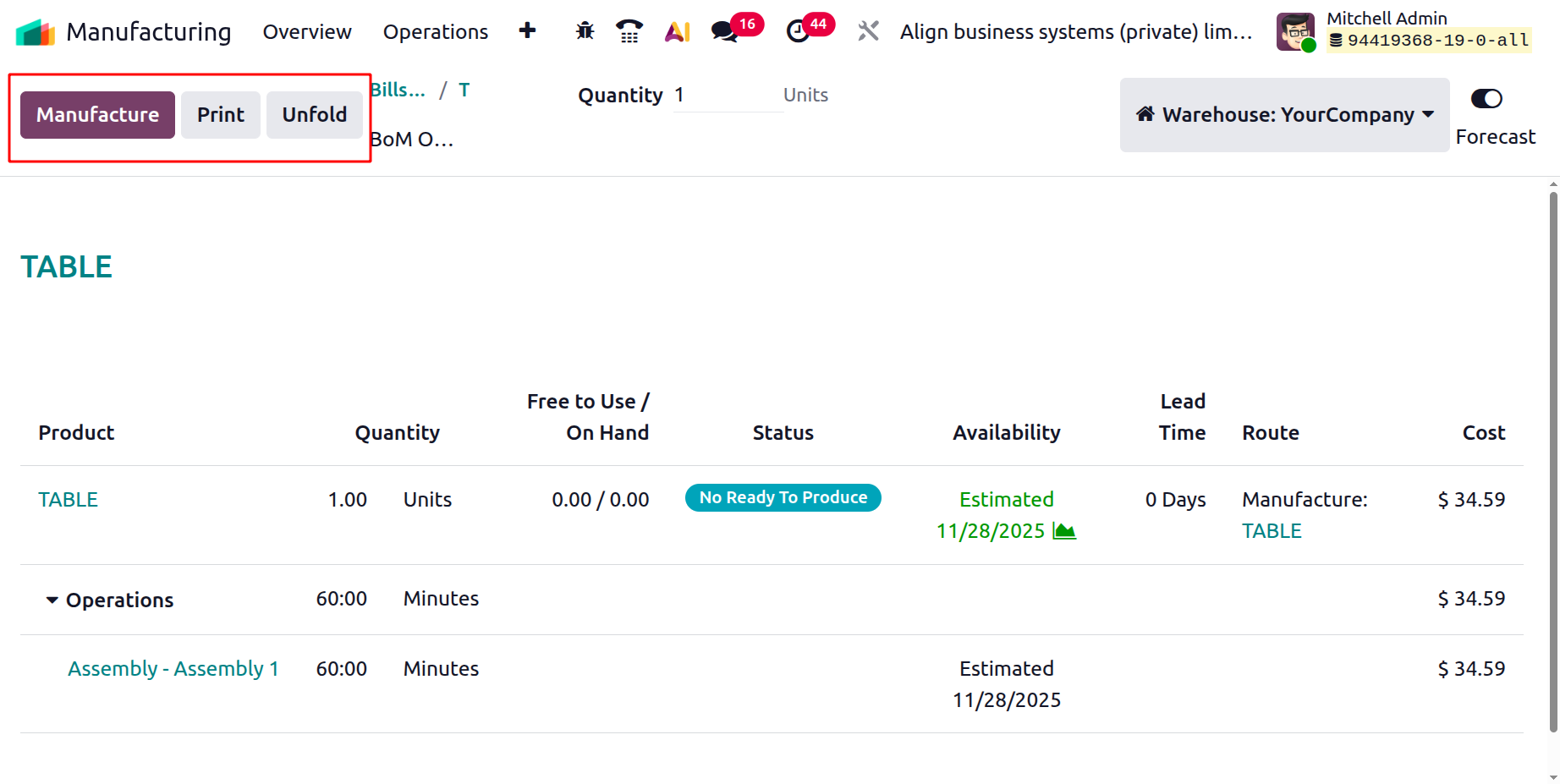Screen dimensions: 1560x784
Task: Click the Quantity input field
Action: [728, 96]
